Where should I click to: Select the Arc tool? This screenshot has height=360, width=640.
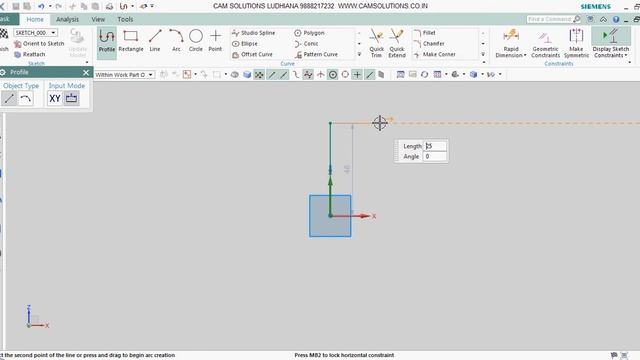click(x=176, y=41)
